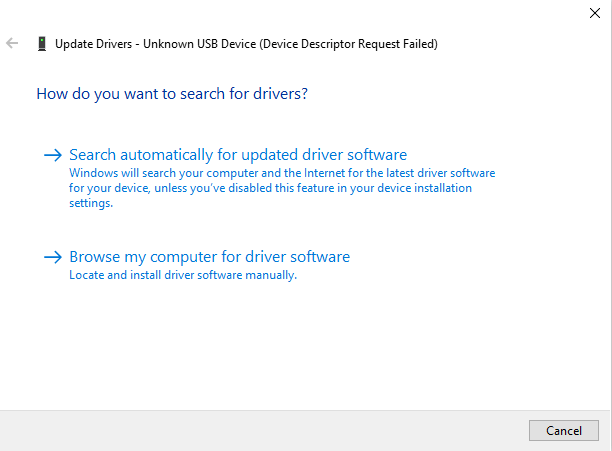Click the arrow icon beside Browse my computer
This screenshot has width=612, height=451.
[53, 257]
